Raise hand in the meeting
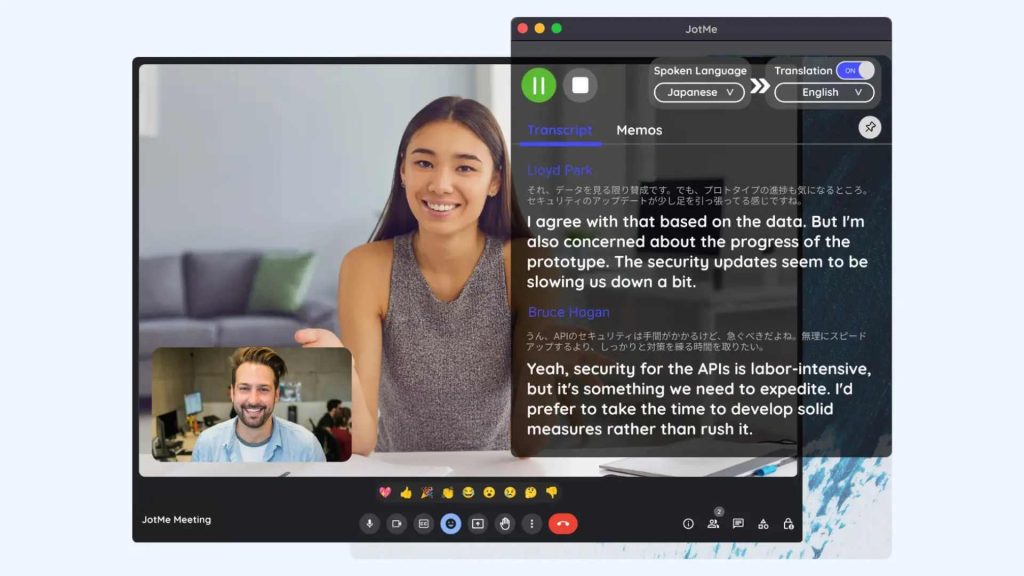 point(505,524)
